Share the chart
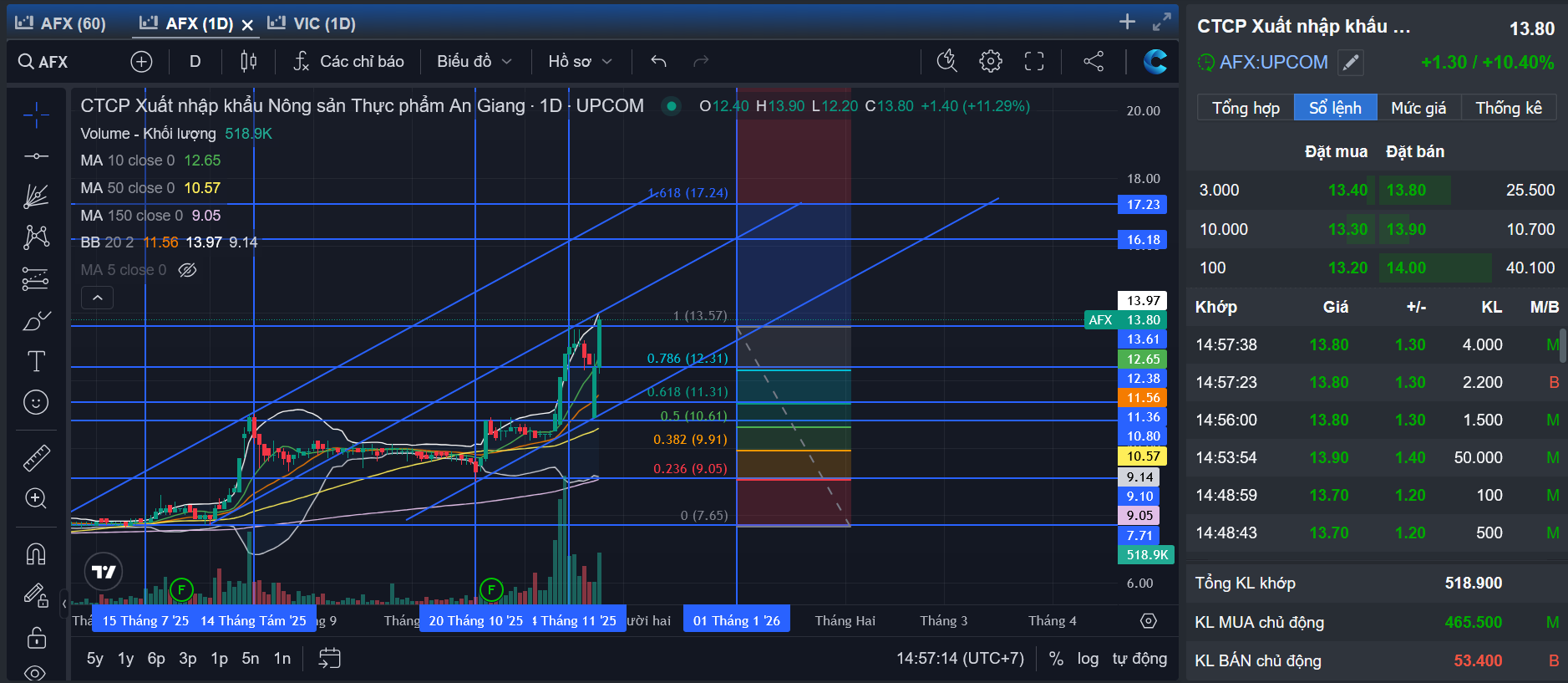This screenshot has height=683, width=1568. click(x=1094, y=61)
